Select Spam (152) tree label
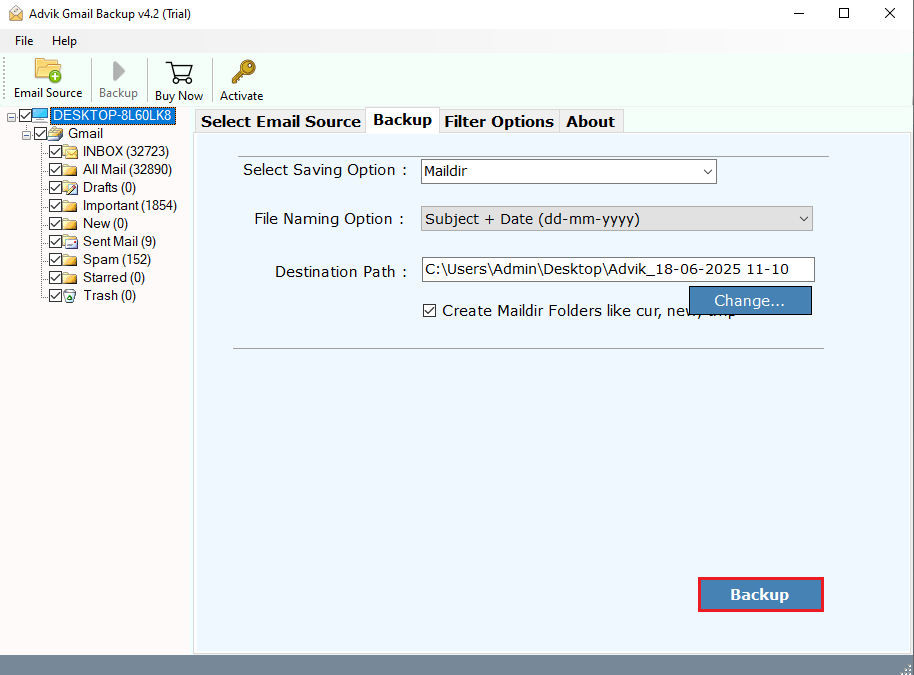 [x=117, y=259]
